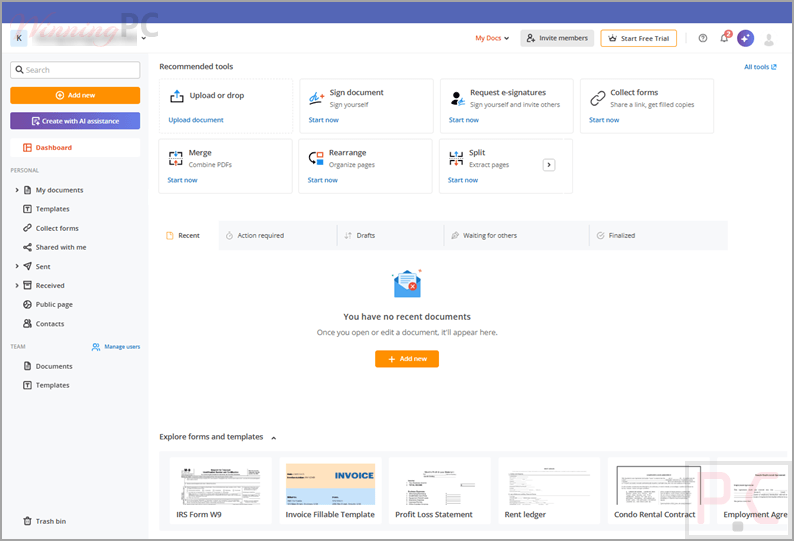This screenshot has height=541, width=794.
Task: Open the notifications bell icon
Action: tap(725, 38)
